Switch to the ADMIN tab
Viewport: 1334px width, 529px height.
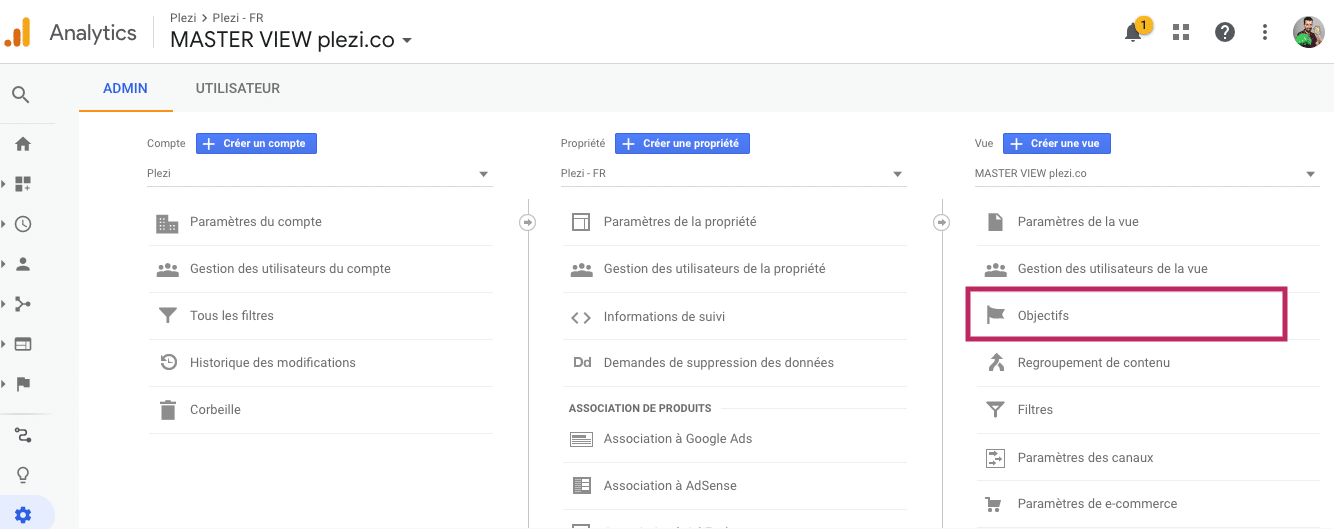tap(126, 88)
